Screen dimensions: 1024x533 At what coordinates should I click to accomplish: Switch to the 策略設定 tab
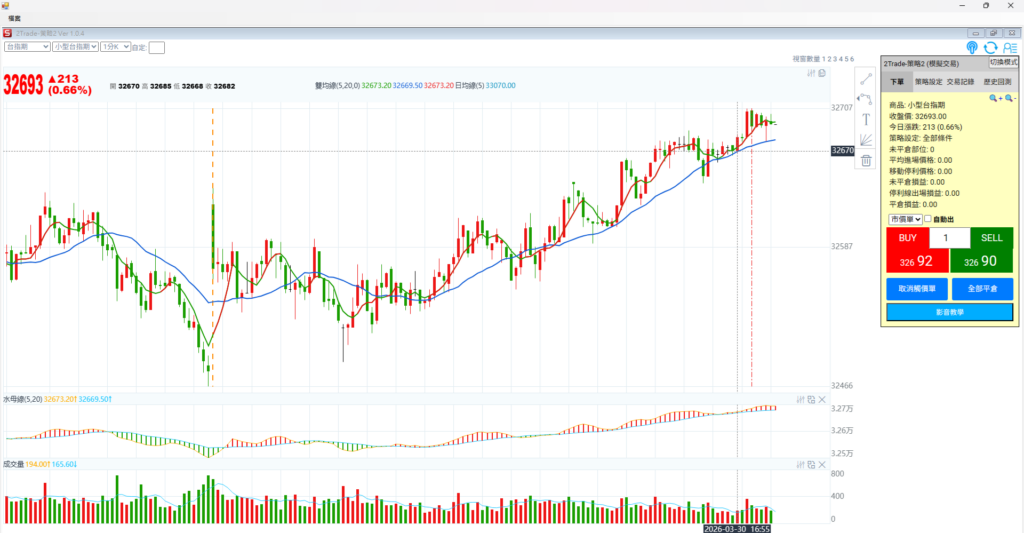click(923, 82)
